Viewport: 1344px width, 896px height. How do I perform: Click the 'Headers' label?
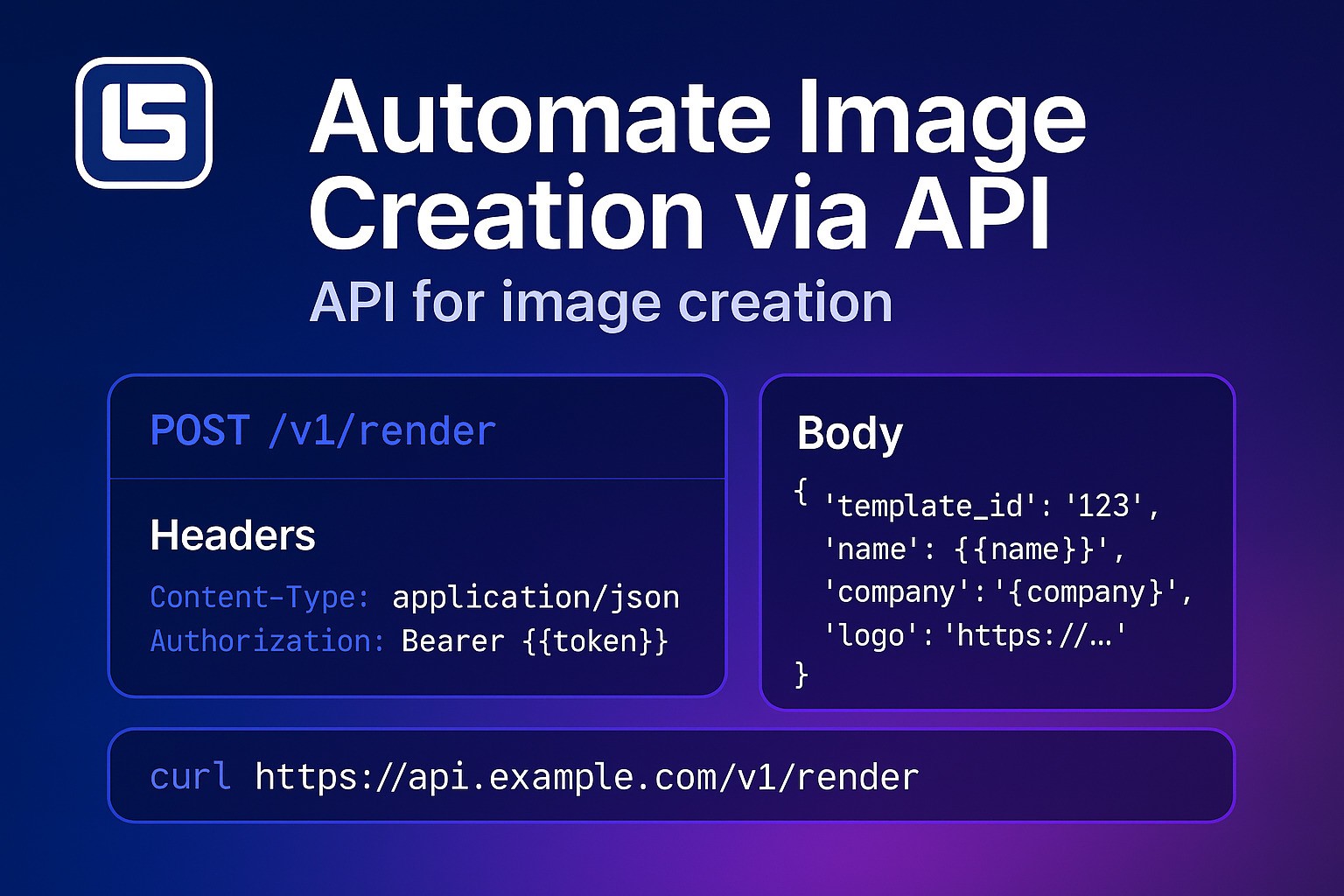click(x=233, y=535)
